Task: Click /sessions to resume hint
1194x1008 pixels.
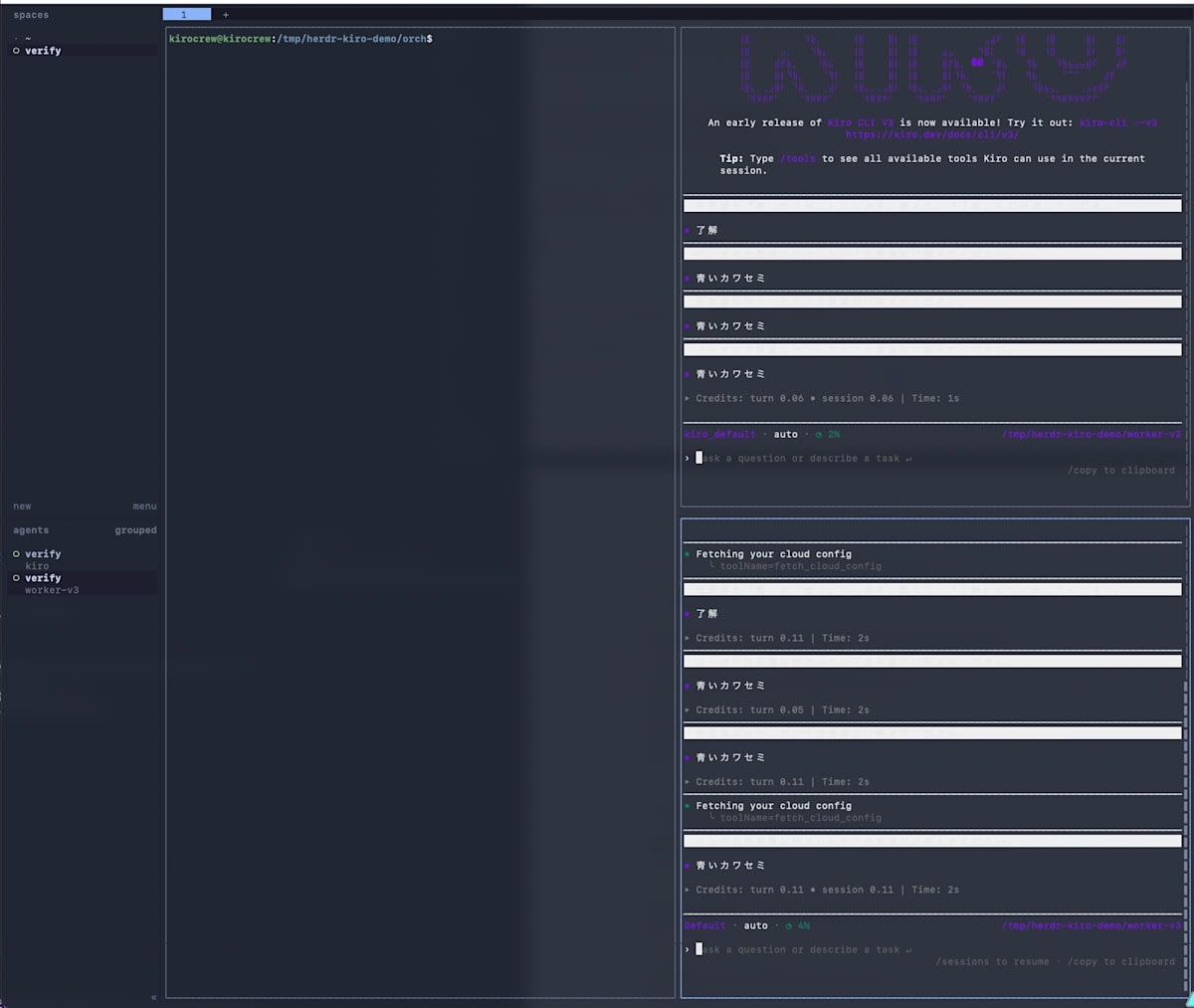Action: [992, 962]
